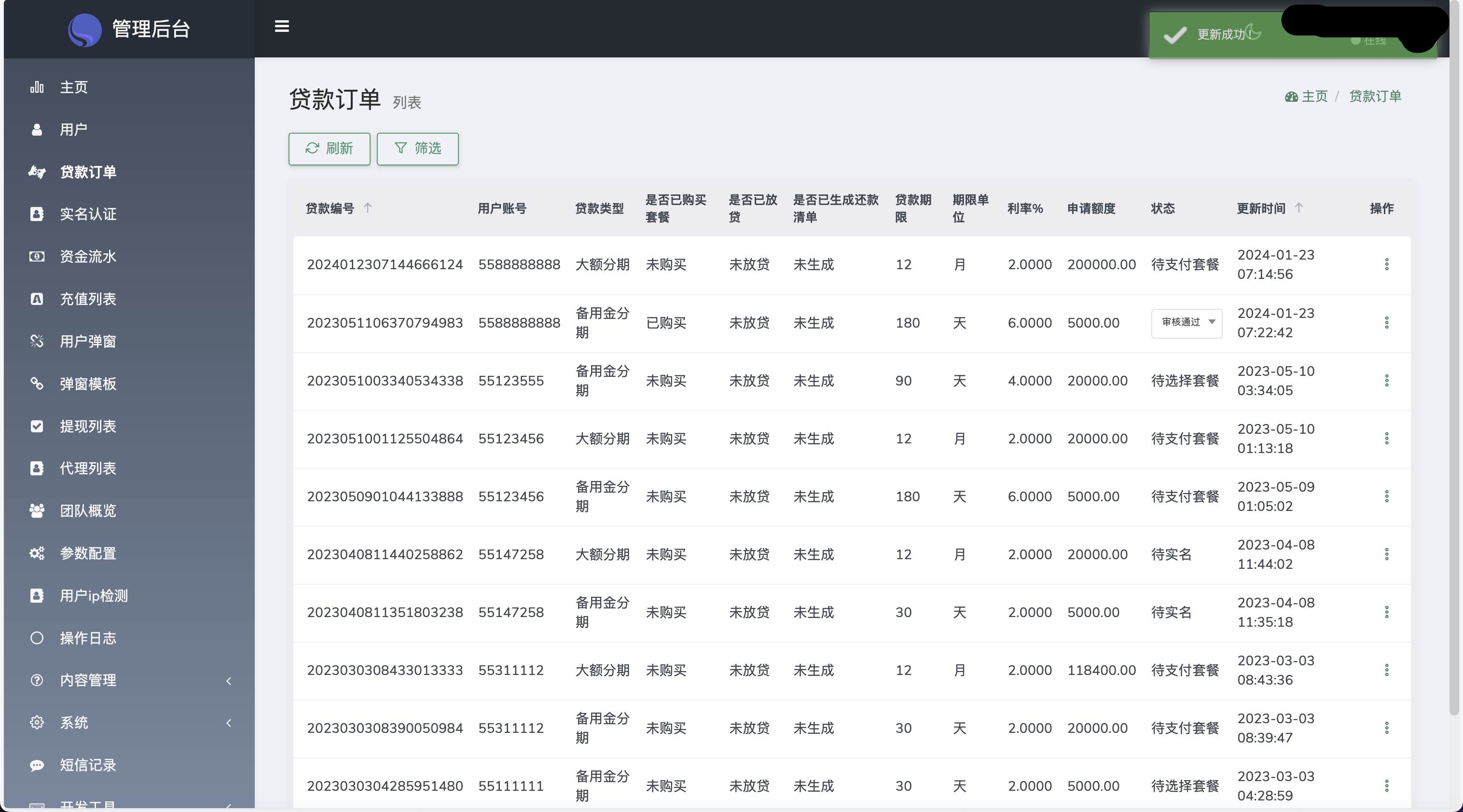
Task: Click the 管理后台 logo icon
Action: pyautogui.click(x=84, y=29)
